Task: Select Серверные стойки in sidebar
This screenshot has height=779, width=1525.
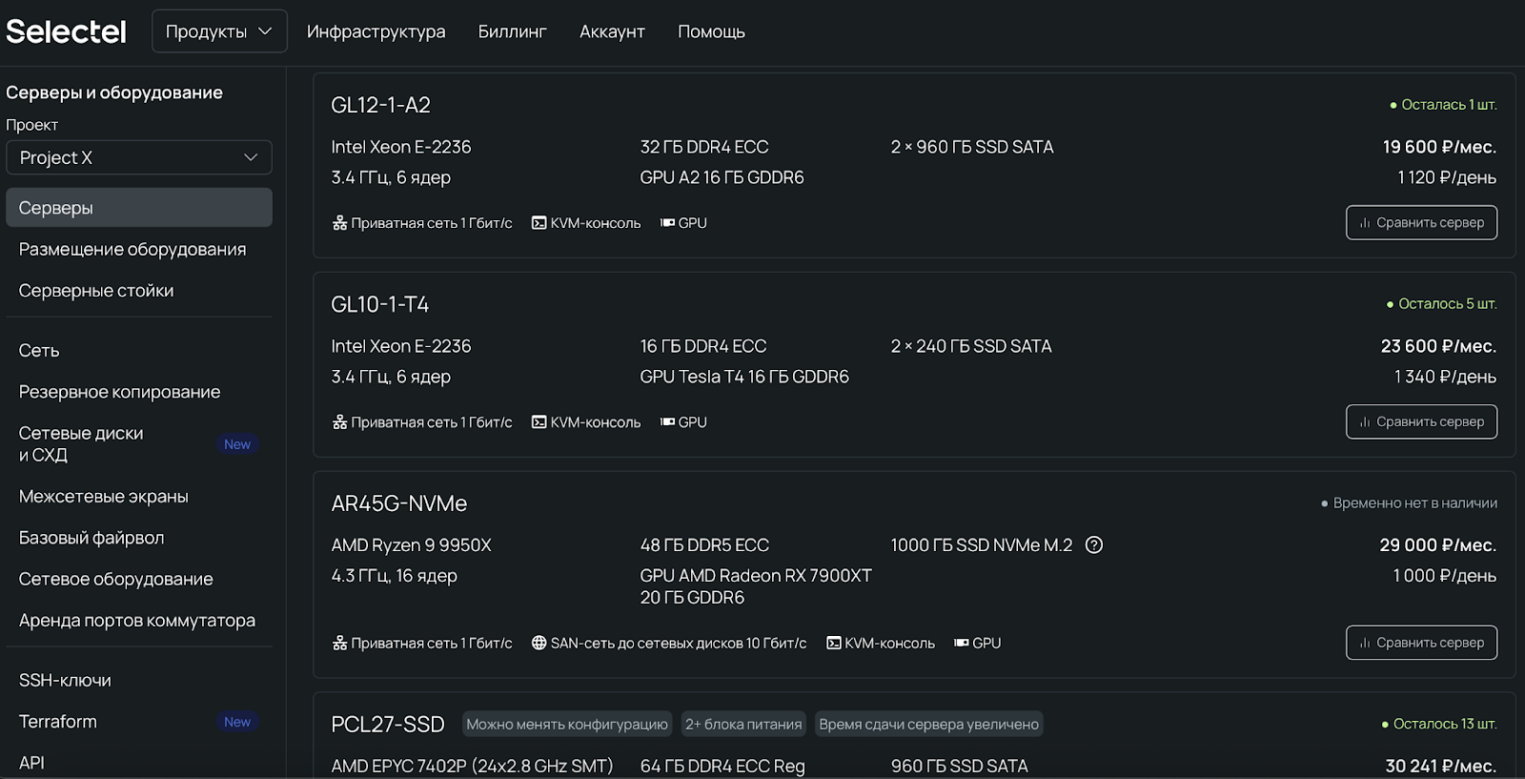Action: (96, 290)
